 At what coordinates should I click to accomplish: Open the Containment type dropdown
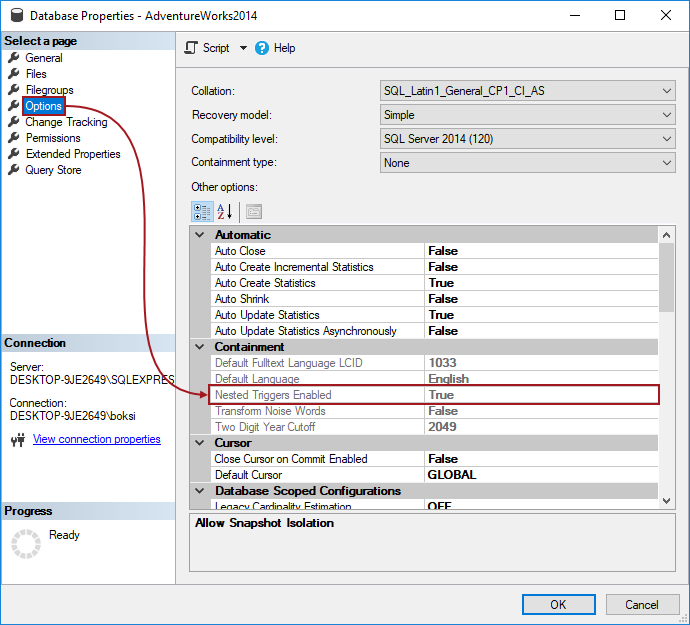point(528,163)
